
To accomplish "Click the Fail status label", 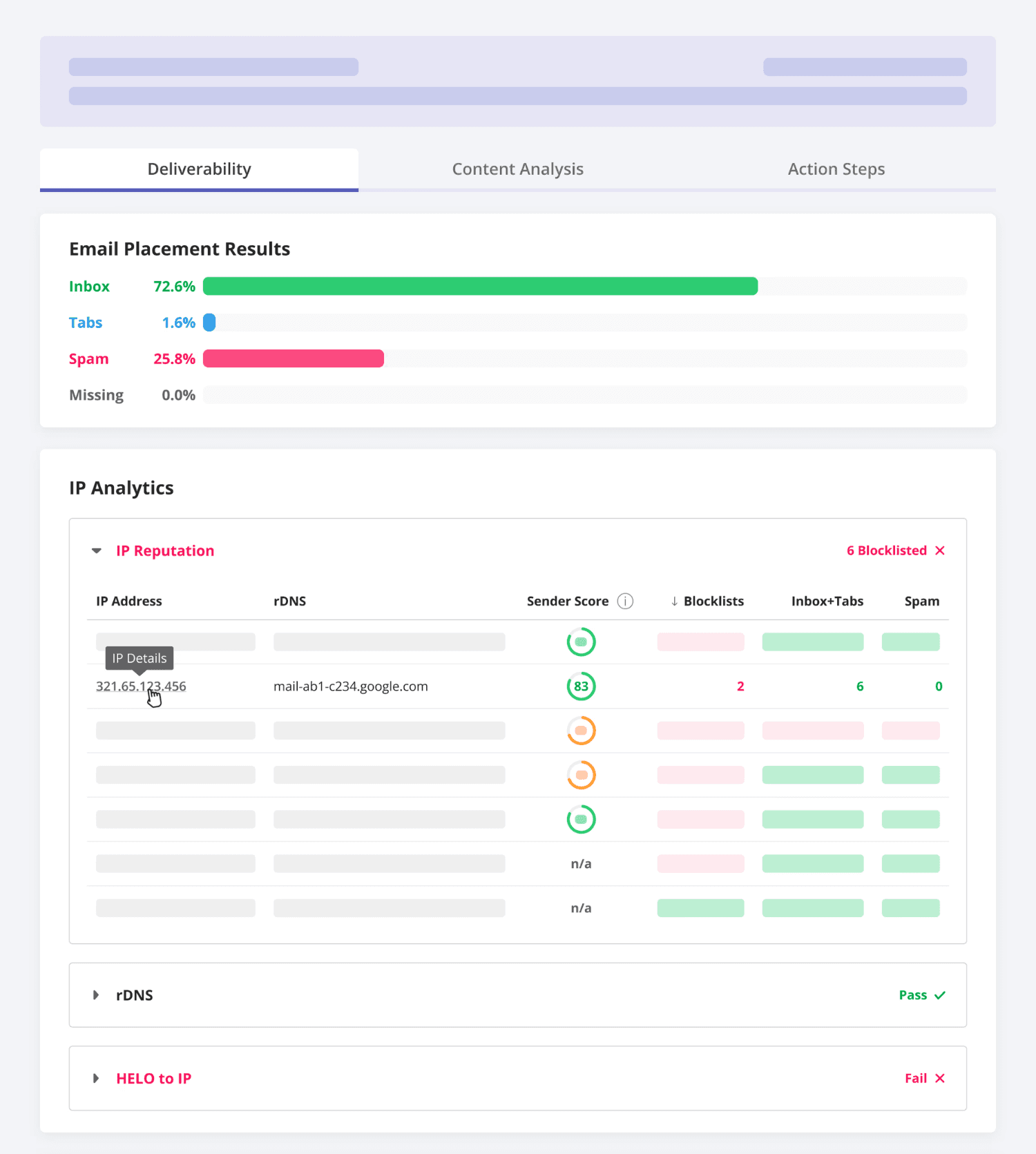I will coord(916,1079).
